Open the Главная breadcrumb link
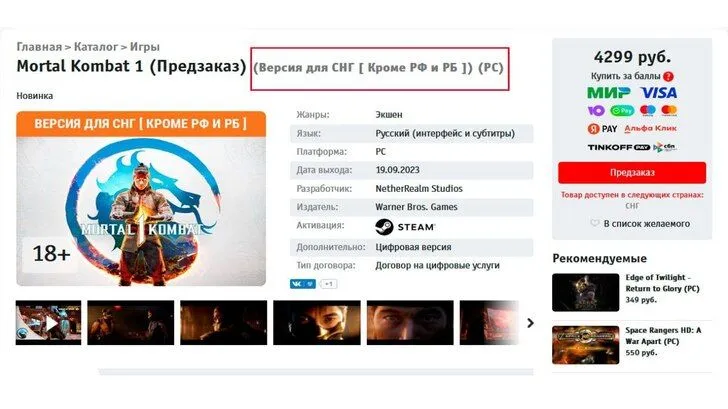This screenshot has height=409, width=728. [x=39, y=47]
